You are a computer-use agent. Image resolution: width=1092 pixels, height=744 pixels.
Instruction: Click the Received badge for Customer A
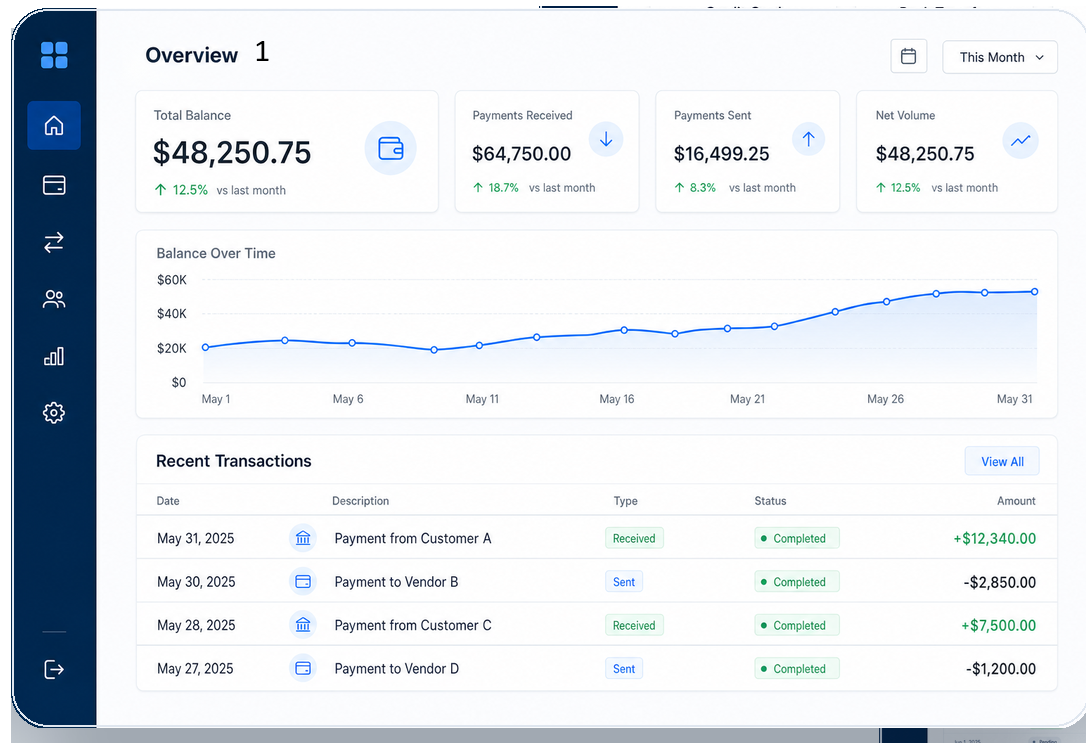(x=634, y=538)
